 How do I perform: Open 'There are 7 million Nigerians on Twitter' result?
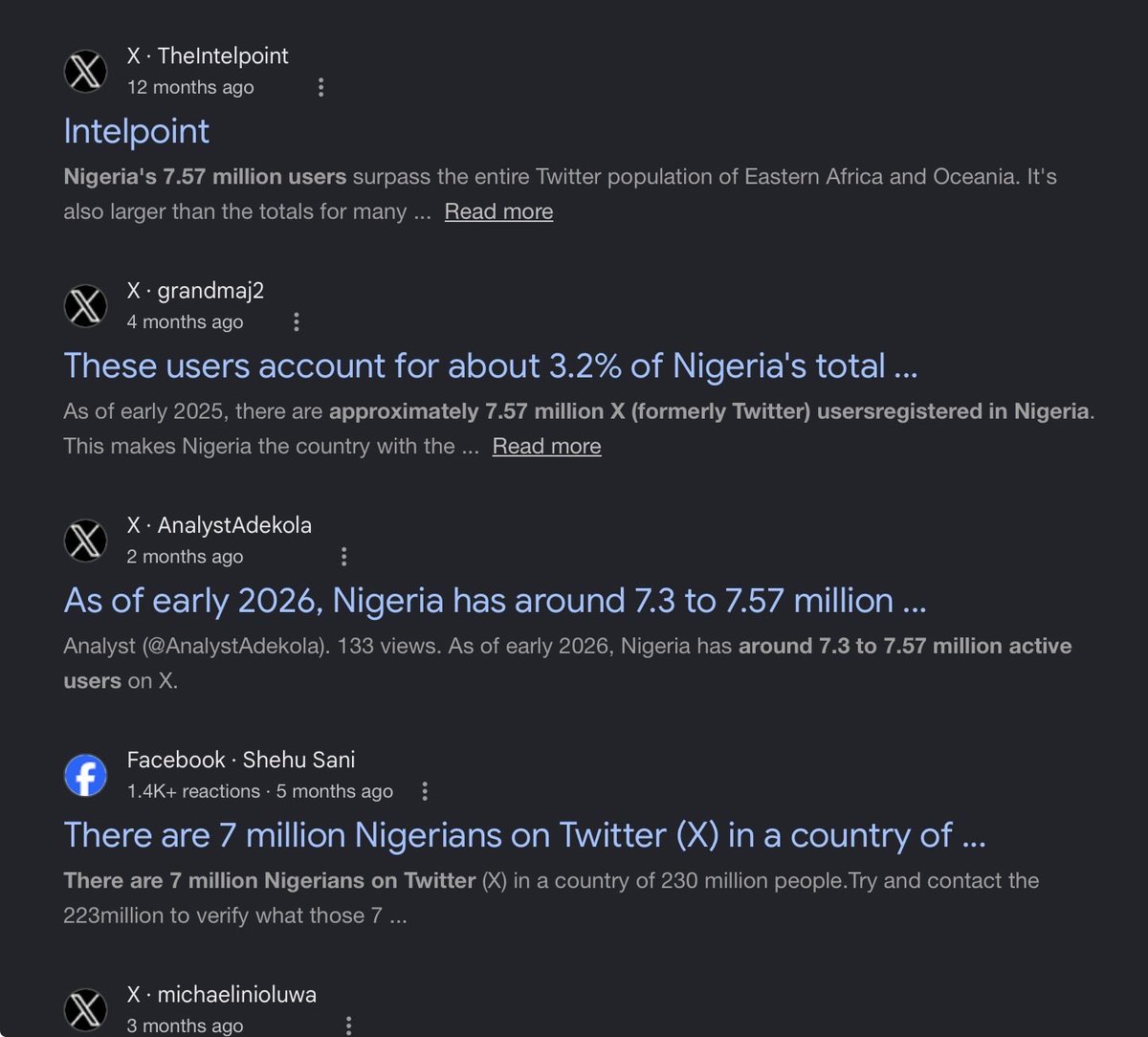pos(524,834)
